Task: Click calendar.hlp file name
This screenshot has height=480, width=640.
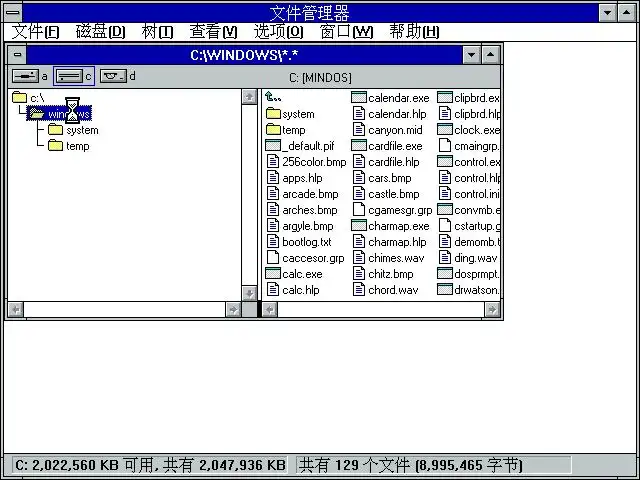Action: [397, 114]
